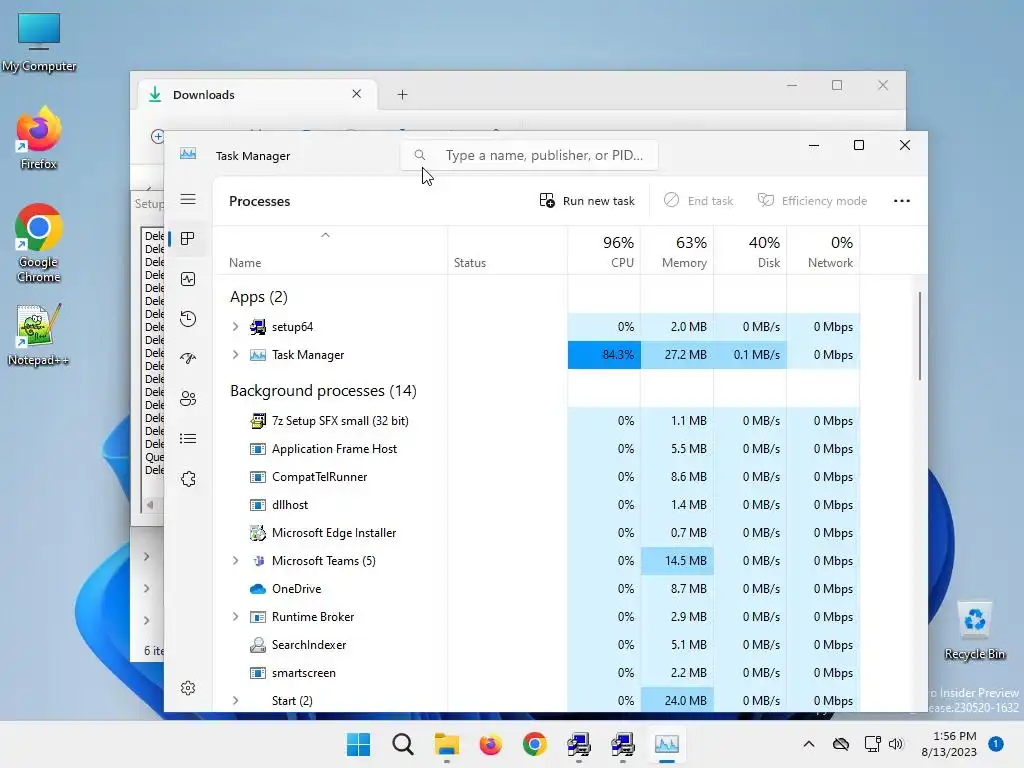Open the Details page list icon
Screen dimensions: 1024x768
coord(188,439)
